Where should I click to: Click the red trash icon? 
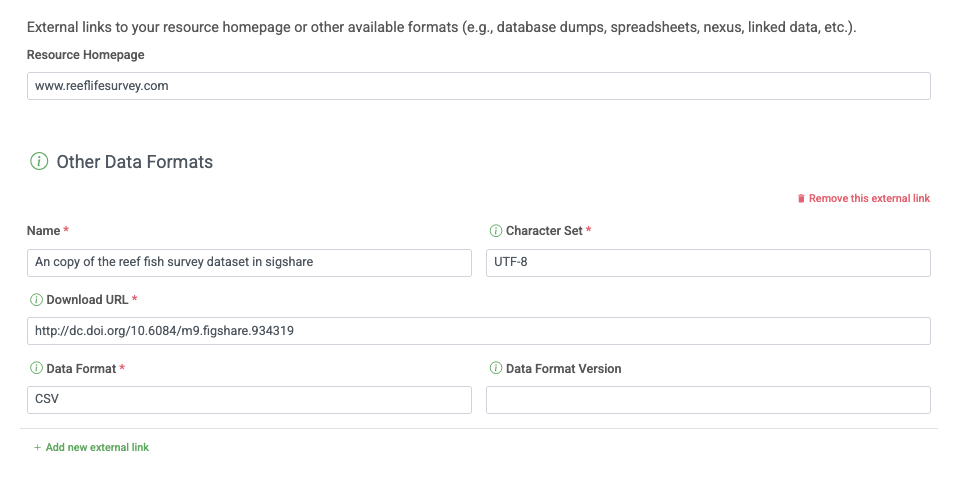pyautogui.click(x=801, y=199)
